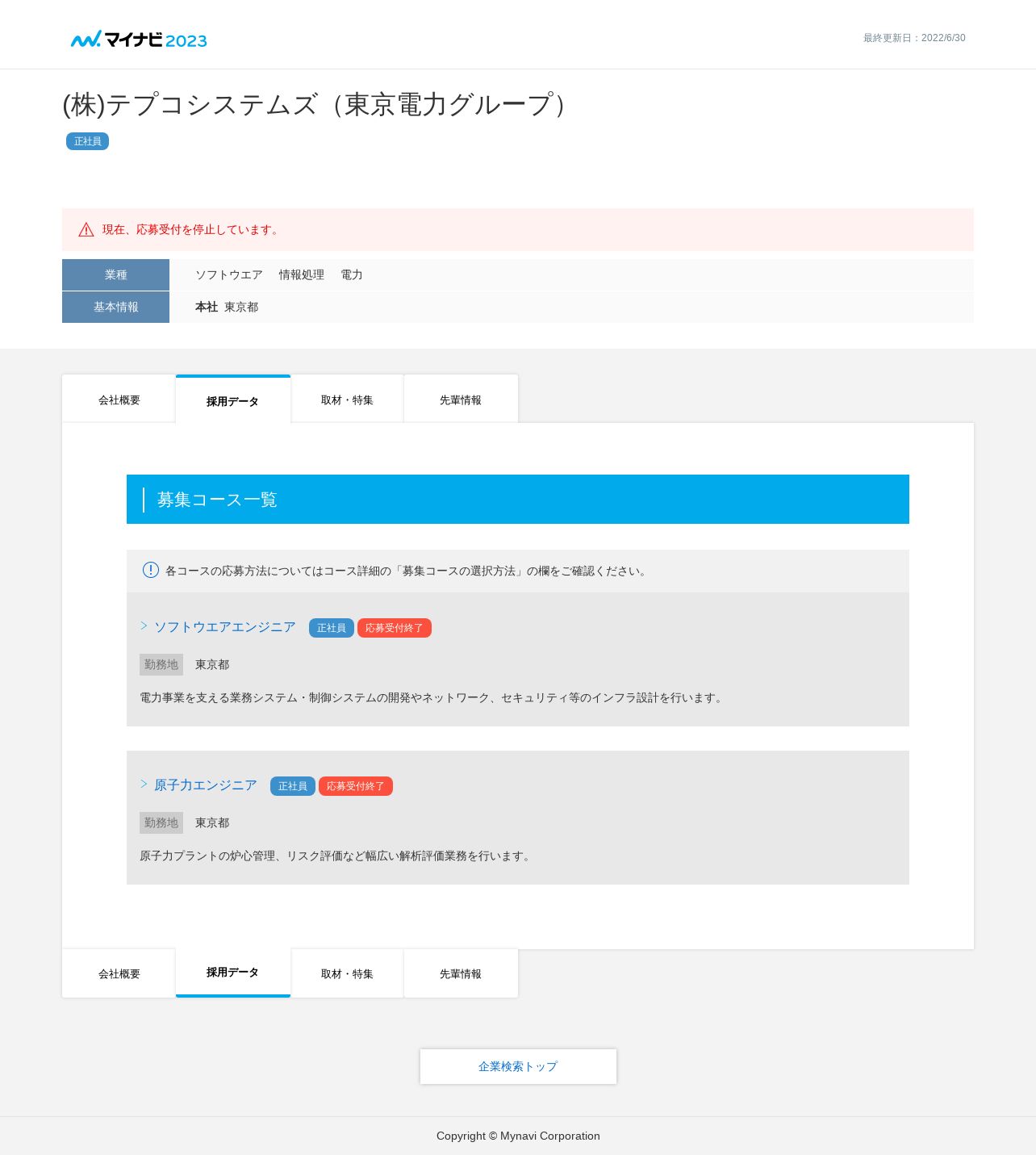
Task: Open the bottom 取材・特集 tab
Action: [347, 973]
